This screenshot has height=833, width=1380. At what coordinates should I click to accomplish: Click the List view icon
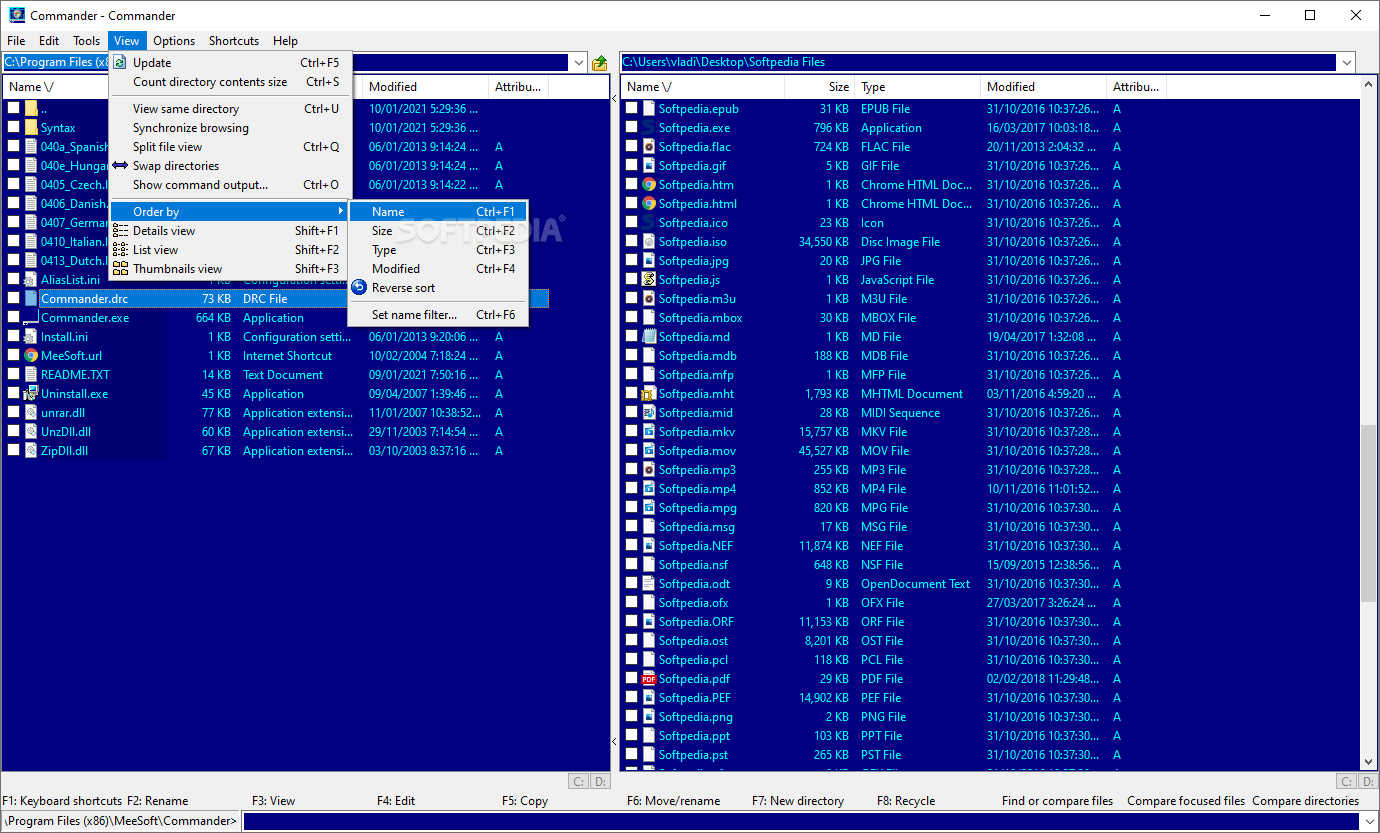tap(120, 250)
